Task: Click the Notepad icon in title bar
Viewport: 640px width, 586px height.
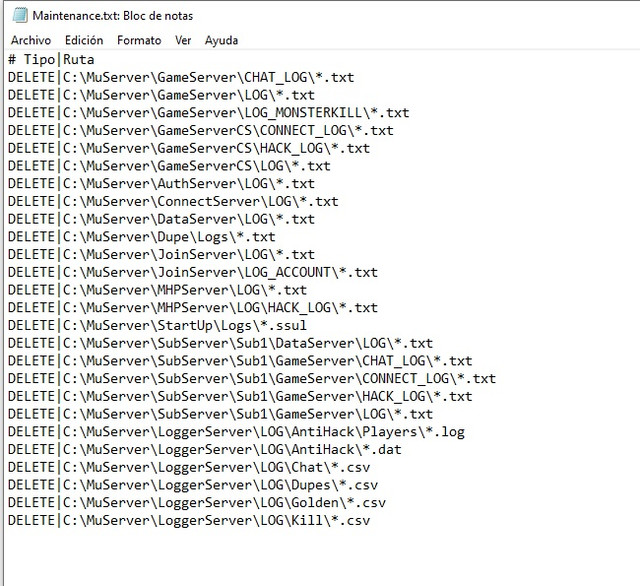Action: coord(20,16)
